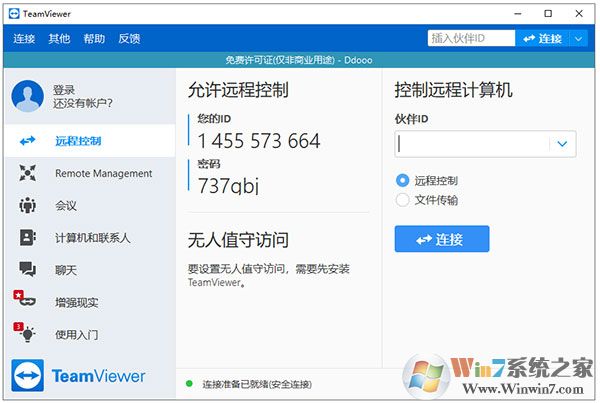Click the 使用入门 lightbulb icon
Screen dimensions: 600x403
pyautogui.click(x=25, y=332)
